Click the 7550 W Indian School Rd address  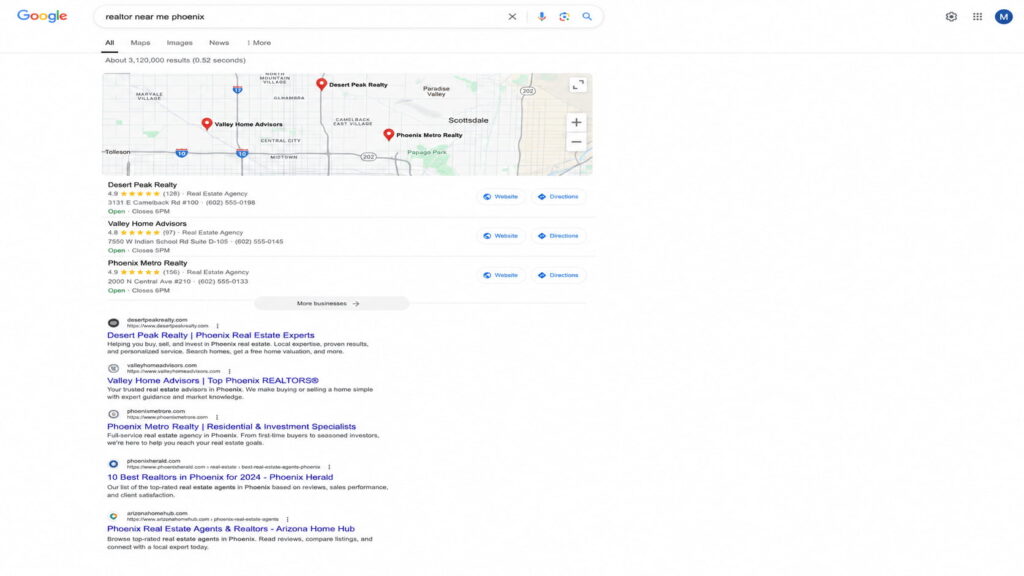point(168,242)
